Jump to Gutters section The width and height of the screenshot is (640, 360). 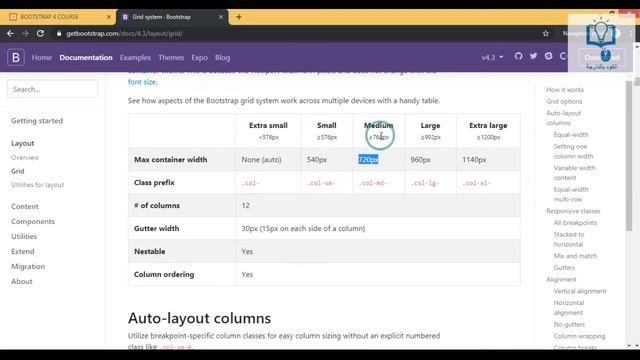click(564, 268)
